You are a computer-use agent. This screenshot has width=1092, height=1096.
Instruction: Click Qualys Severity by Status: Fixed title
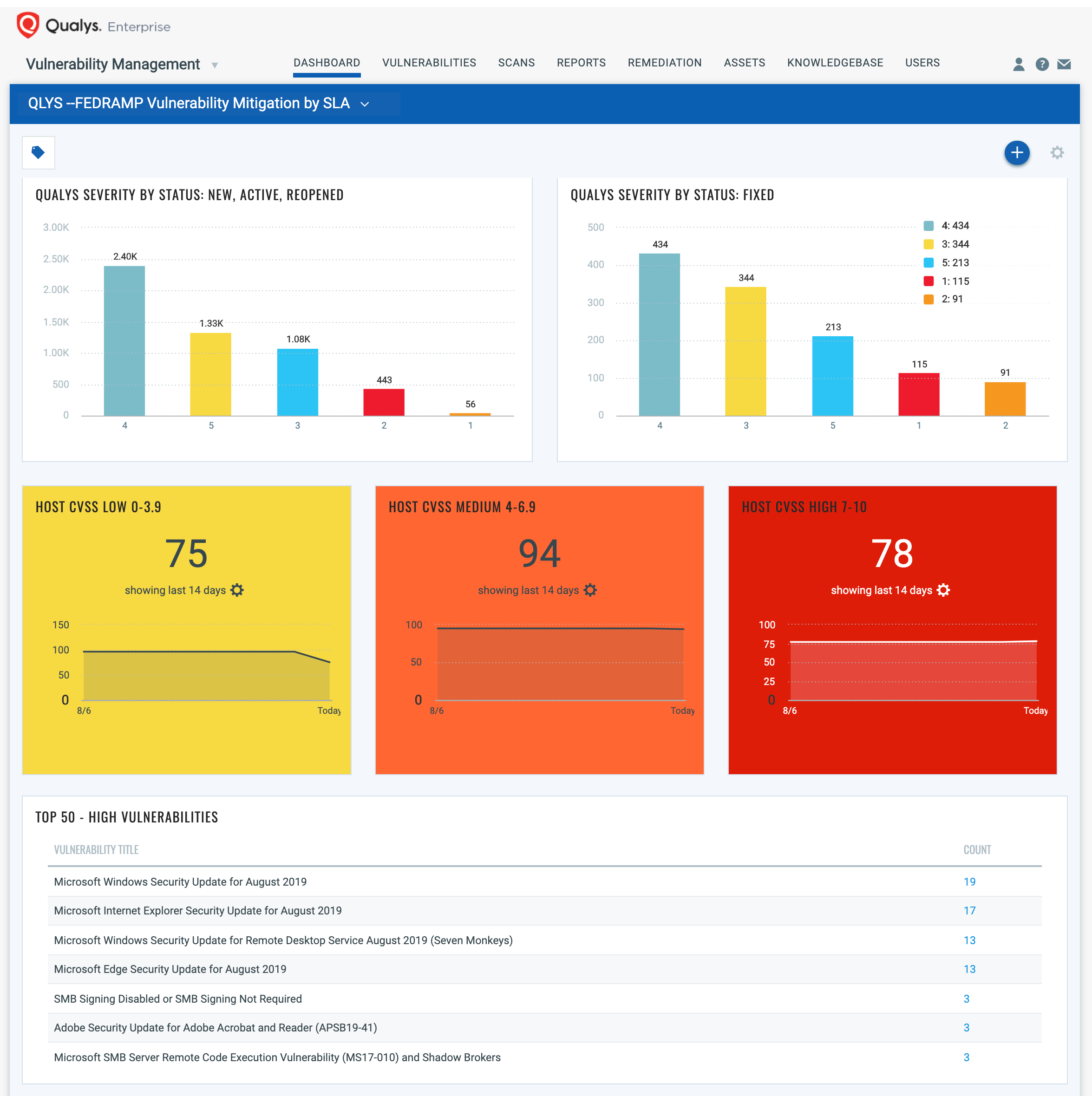tap(672, 195)
